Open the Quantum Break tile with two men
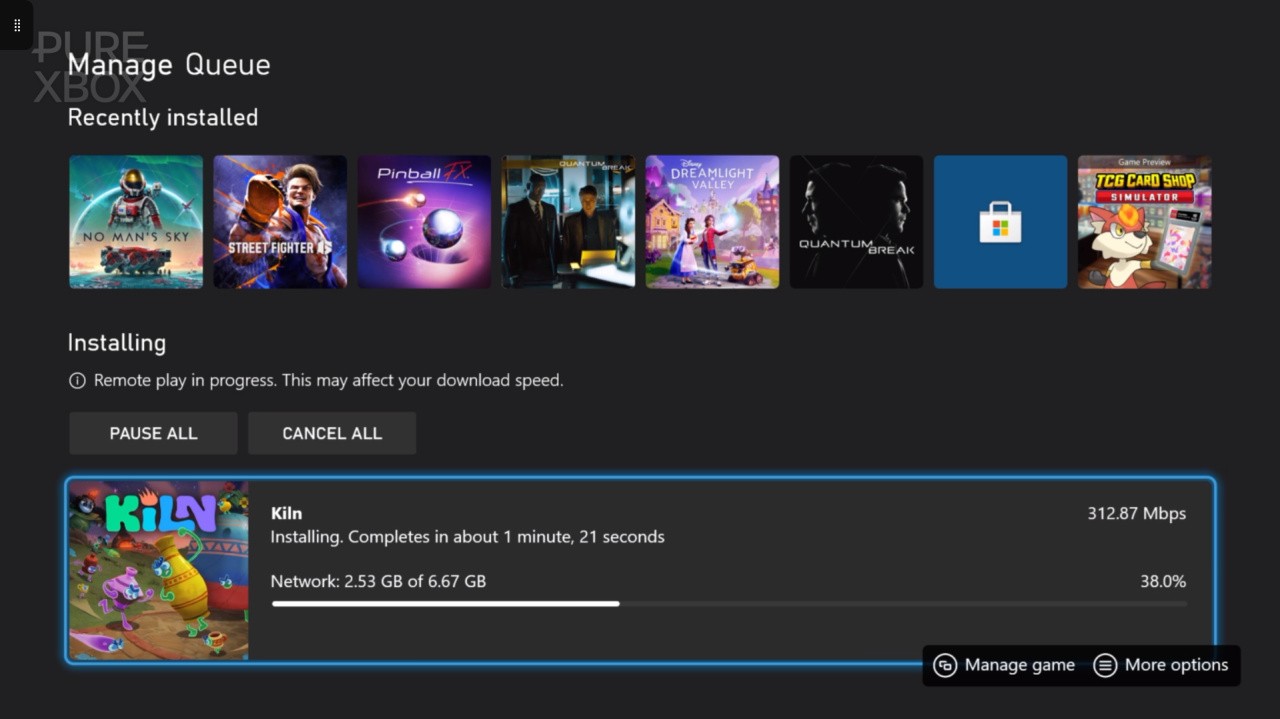 [568, 221]
